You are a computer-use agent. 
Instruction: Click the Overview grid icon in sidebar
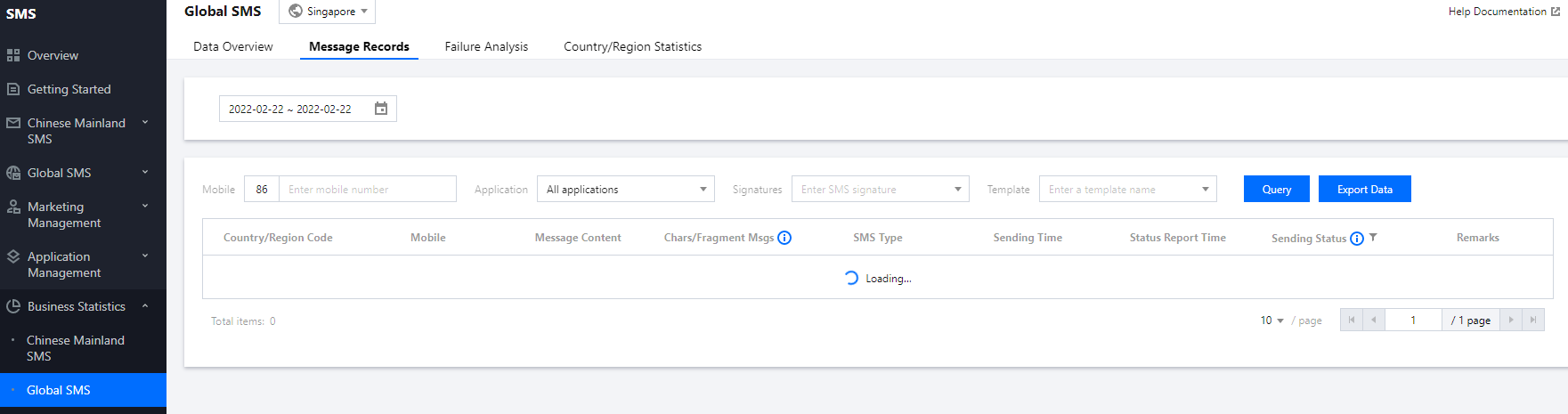(x=13, y=55)
